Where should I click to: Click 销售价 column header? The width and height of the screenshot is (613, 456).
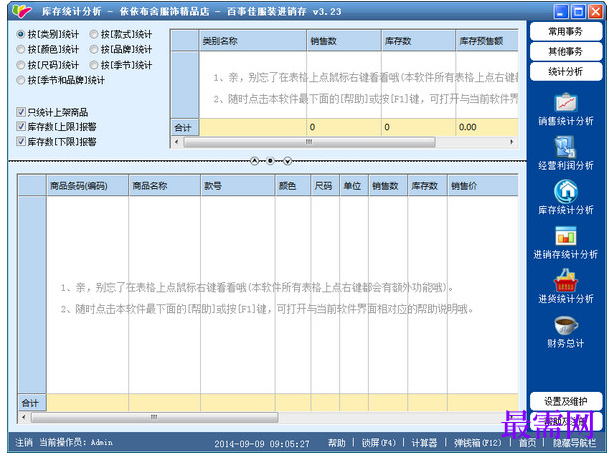click(483, 186)
